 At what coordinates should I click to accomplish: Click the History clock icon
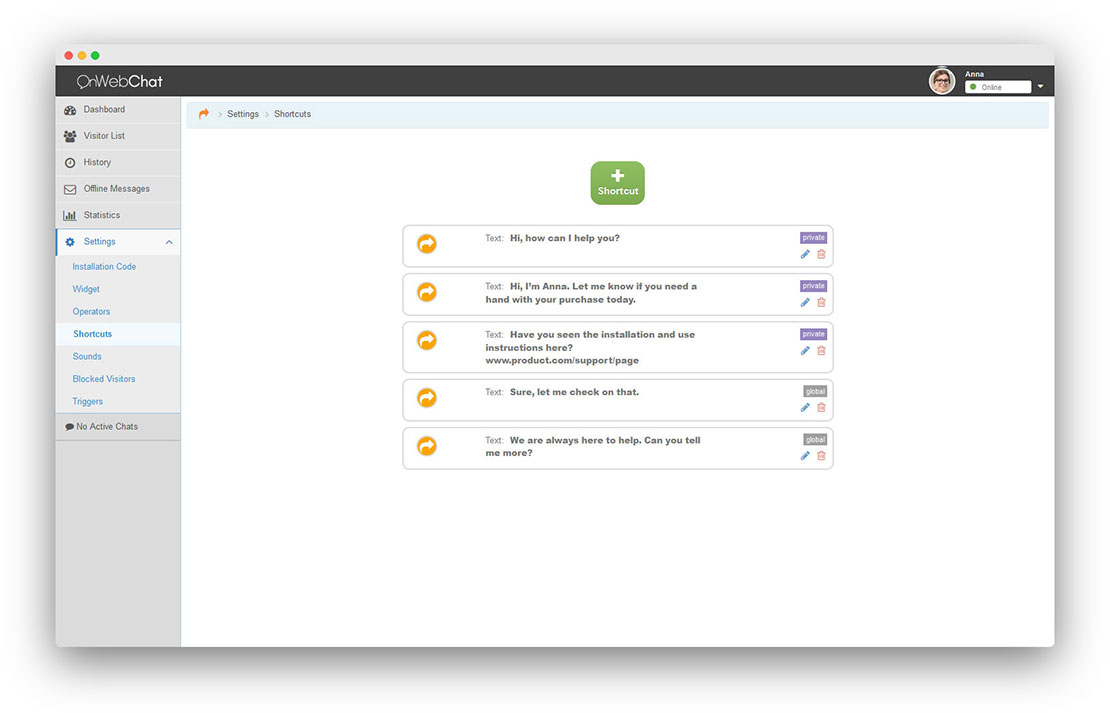coord(70,162)
